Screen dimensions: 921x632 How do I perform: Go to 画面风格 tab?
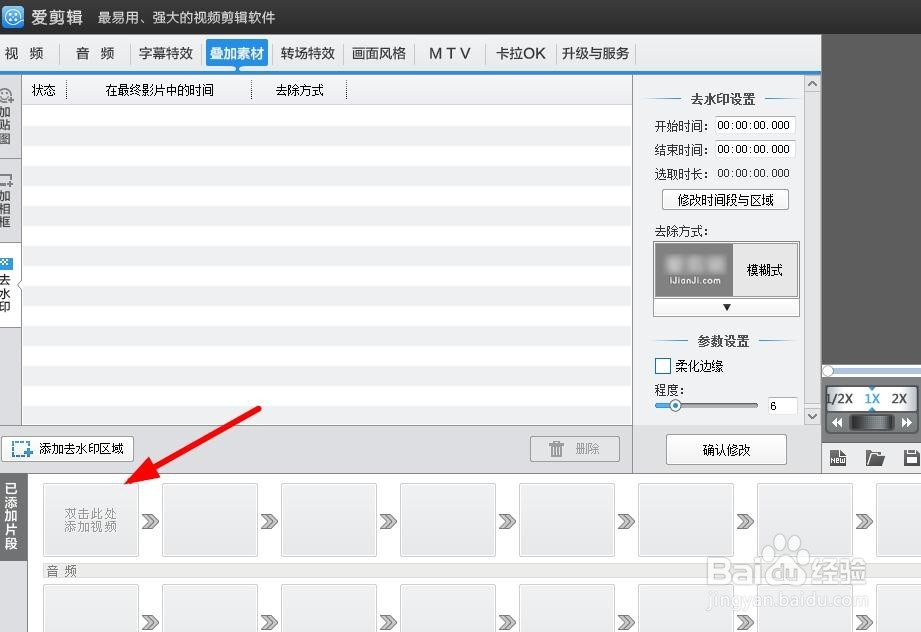tap(379, 53)
